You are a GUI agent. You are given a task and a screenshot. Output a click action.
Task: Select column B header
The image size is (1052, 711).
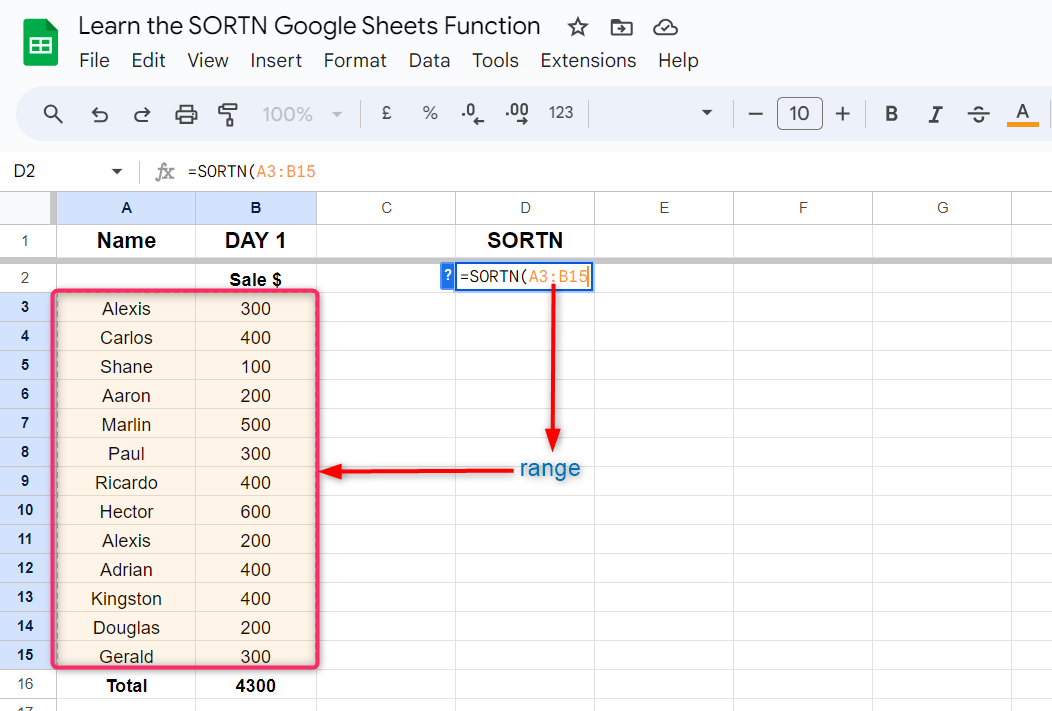(x=256, y=208)
